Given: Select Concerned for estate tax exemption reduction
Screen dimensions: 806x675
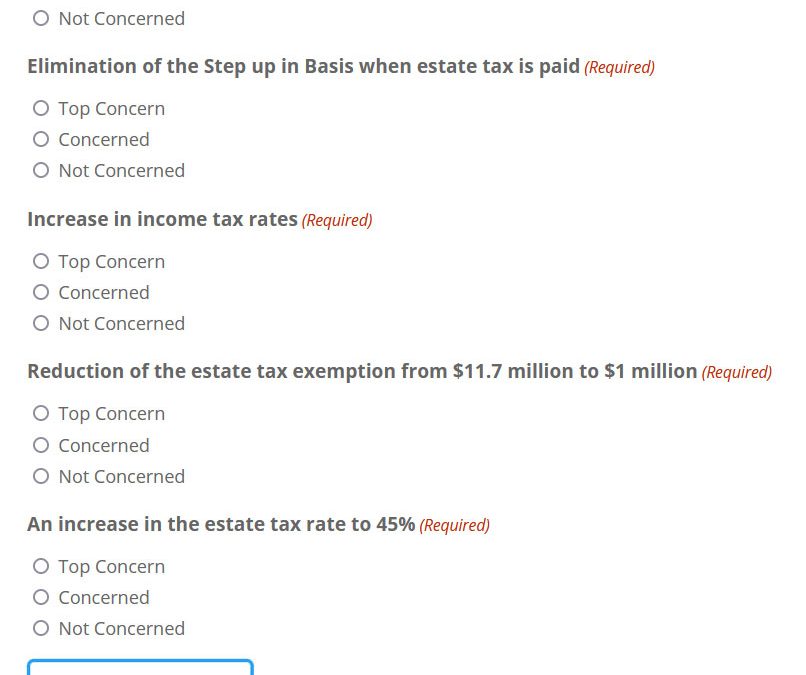Looking at the screenshot, I should 41,445.
